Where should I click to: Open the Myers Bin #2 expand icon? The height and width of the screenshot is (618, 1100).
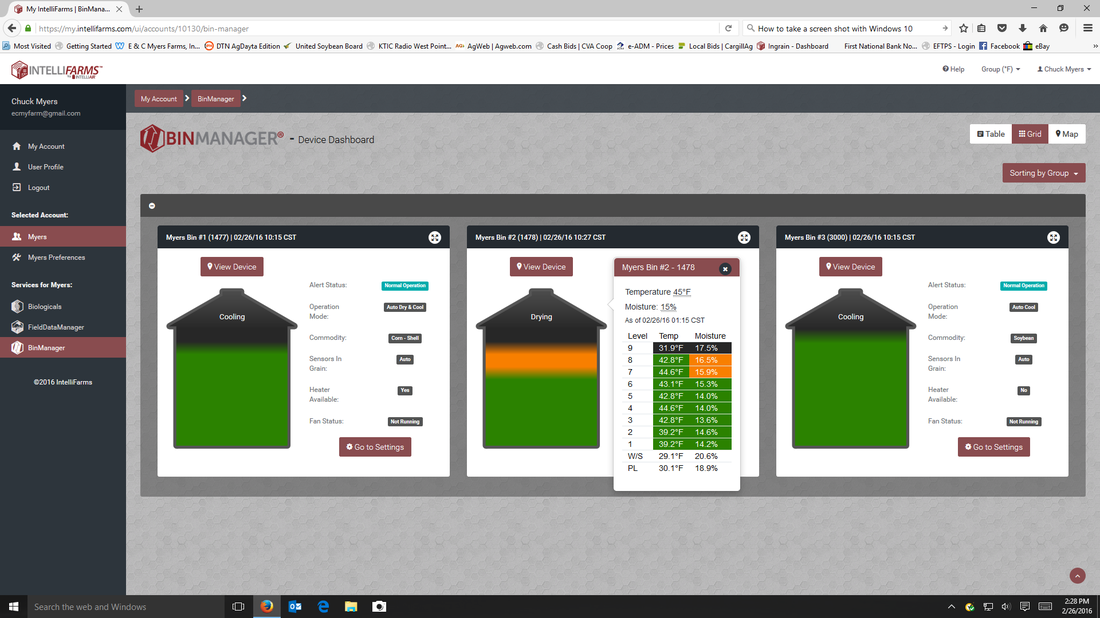pos(744,238)
